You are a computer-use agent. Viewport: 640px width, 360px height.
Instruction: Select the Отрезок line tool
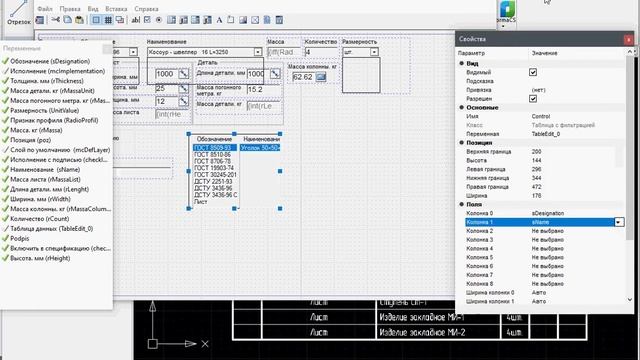18,13
